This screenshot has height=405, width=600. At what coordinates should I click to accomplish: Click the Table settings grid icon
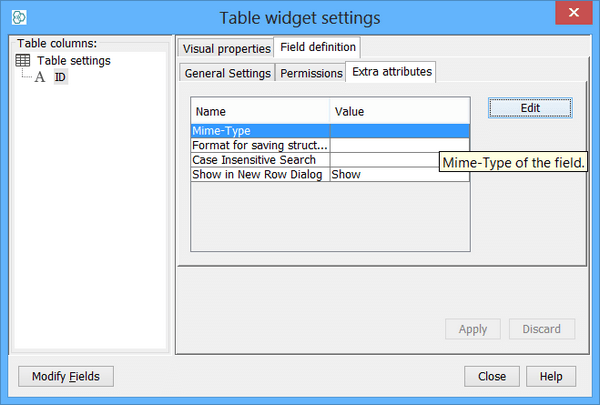click(x=23, y=61)
